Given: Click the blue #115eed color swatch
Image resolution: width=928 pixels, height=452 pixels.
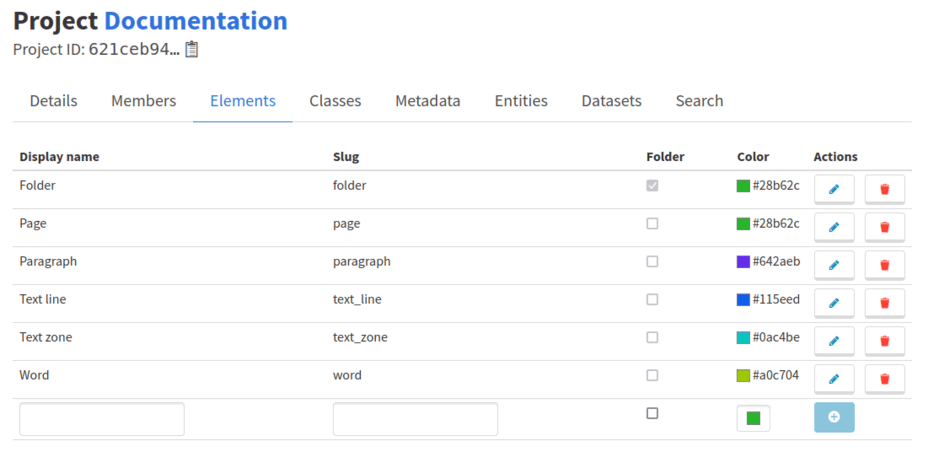Looking at the screenshot, I should pyautogui.click(x=743, y=299).
